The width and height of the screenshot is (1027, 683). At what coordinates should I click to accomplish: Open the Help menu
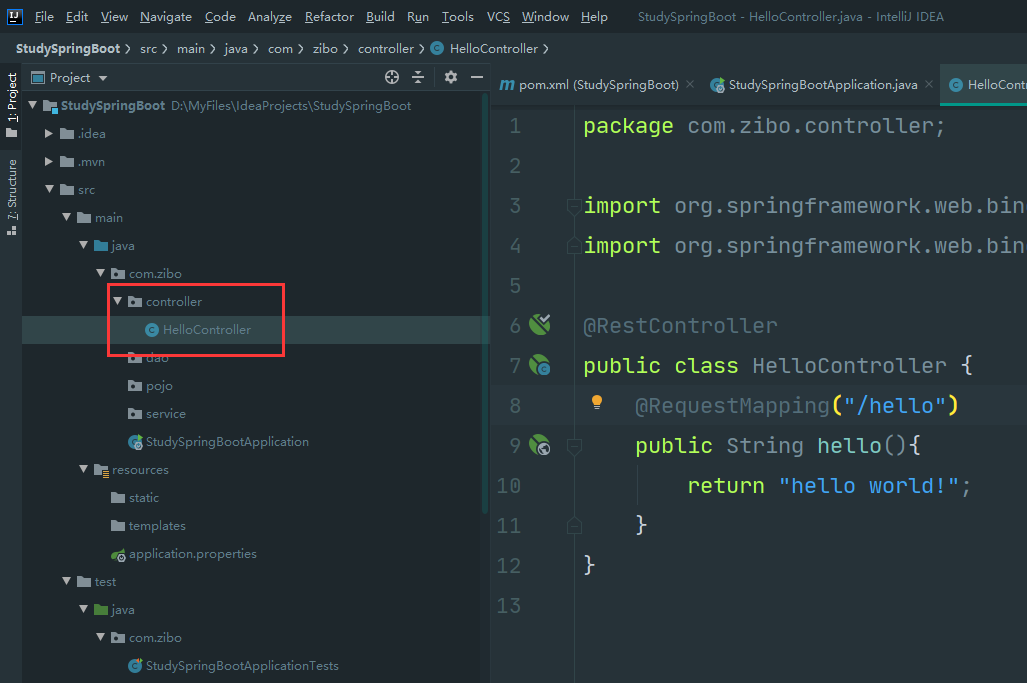[594, 16]
